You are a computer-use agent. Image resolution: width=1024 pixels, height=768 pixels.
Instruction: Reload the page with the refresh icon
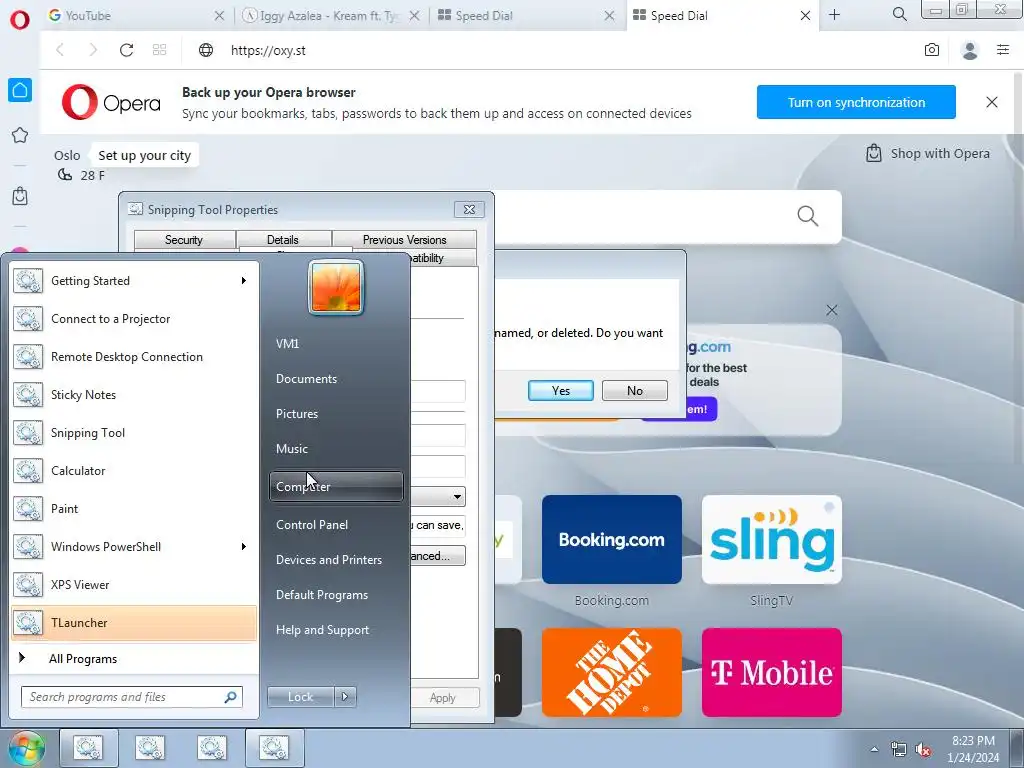coord(127,50)
